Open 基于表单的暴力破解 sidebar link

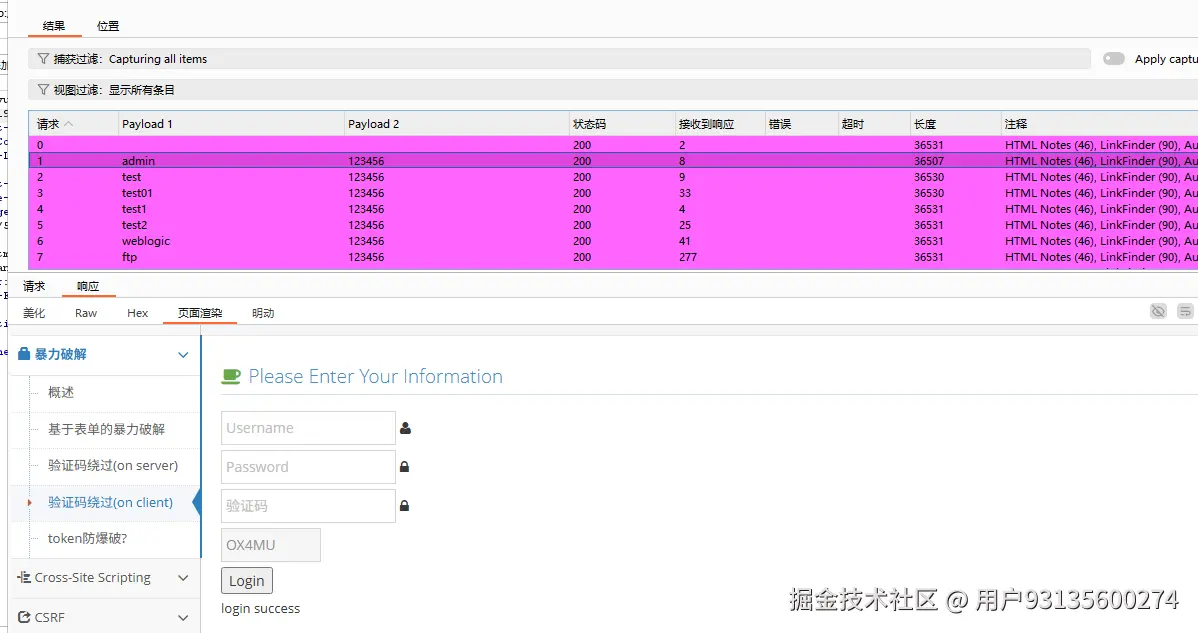(106, 428)
